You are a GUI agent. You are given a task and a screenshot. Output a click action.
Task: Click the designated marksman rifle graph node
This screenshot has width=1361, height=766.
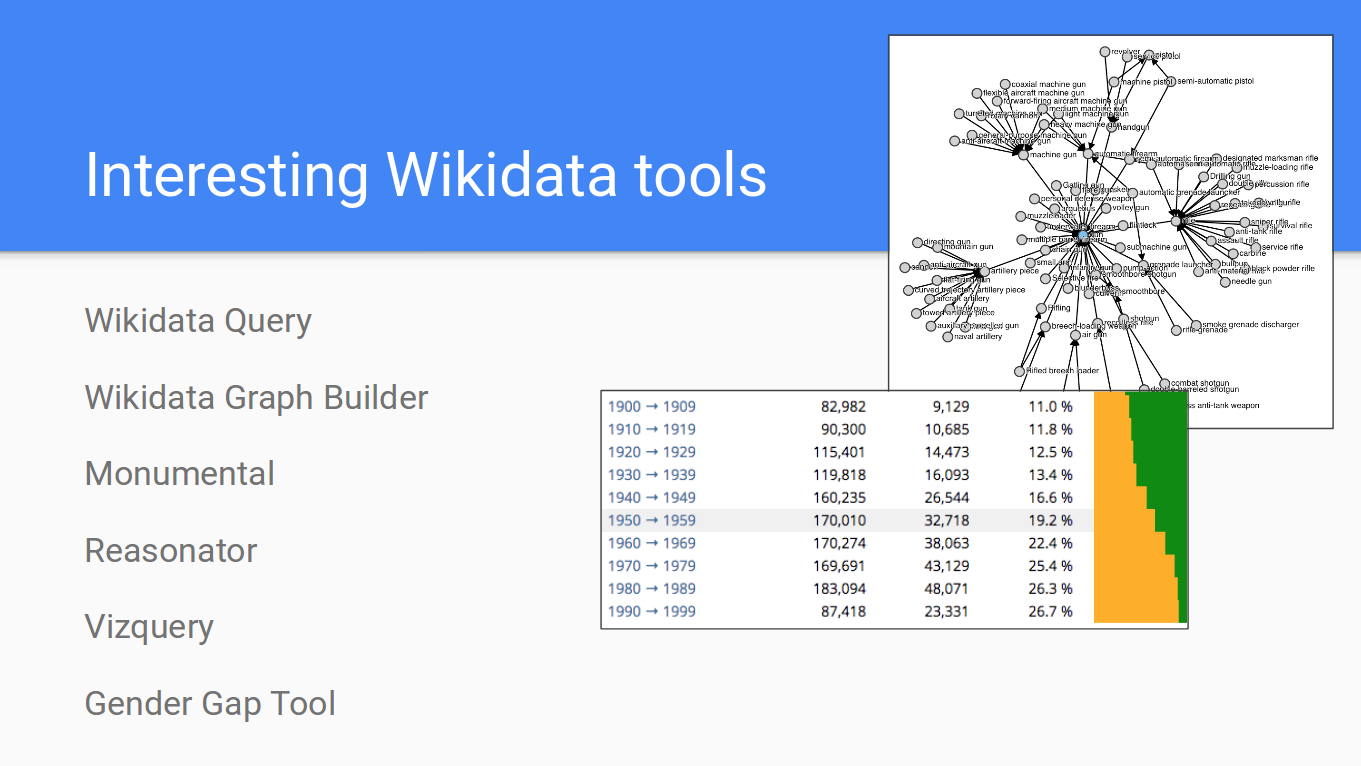(x=1218, y=158)
